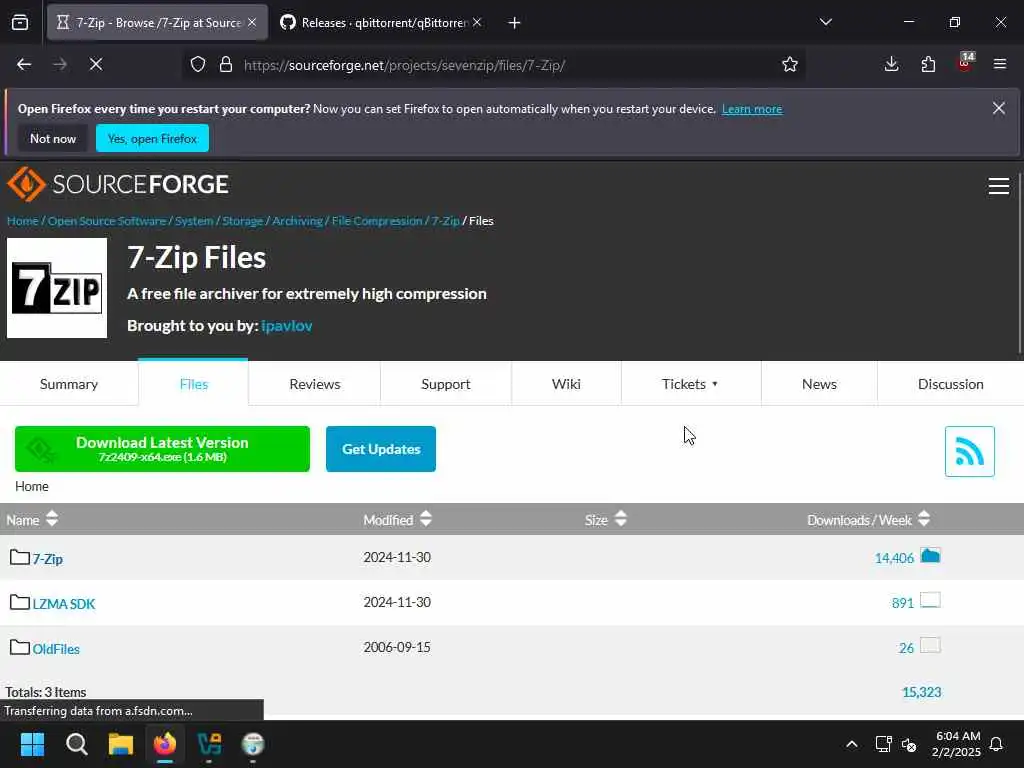Viewport: 1024px width, 768px height.
Task: Sort the file list by Name
Action: pyautogui.click(x=32, y=520)
